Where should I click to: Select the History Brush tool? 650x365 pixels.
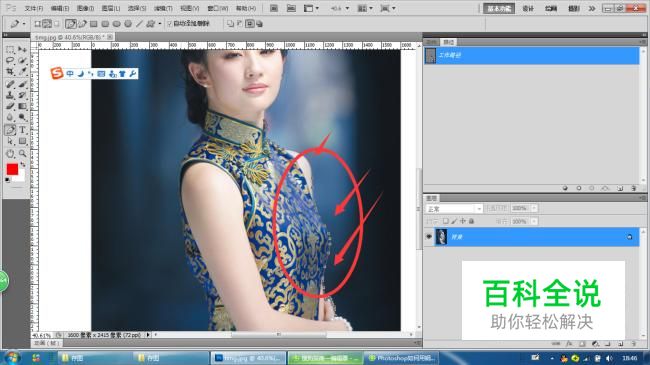click(22, 95)
